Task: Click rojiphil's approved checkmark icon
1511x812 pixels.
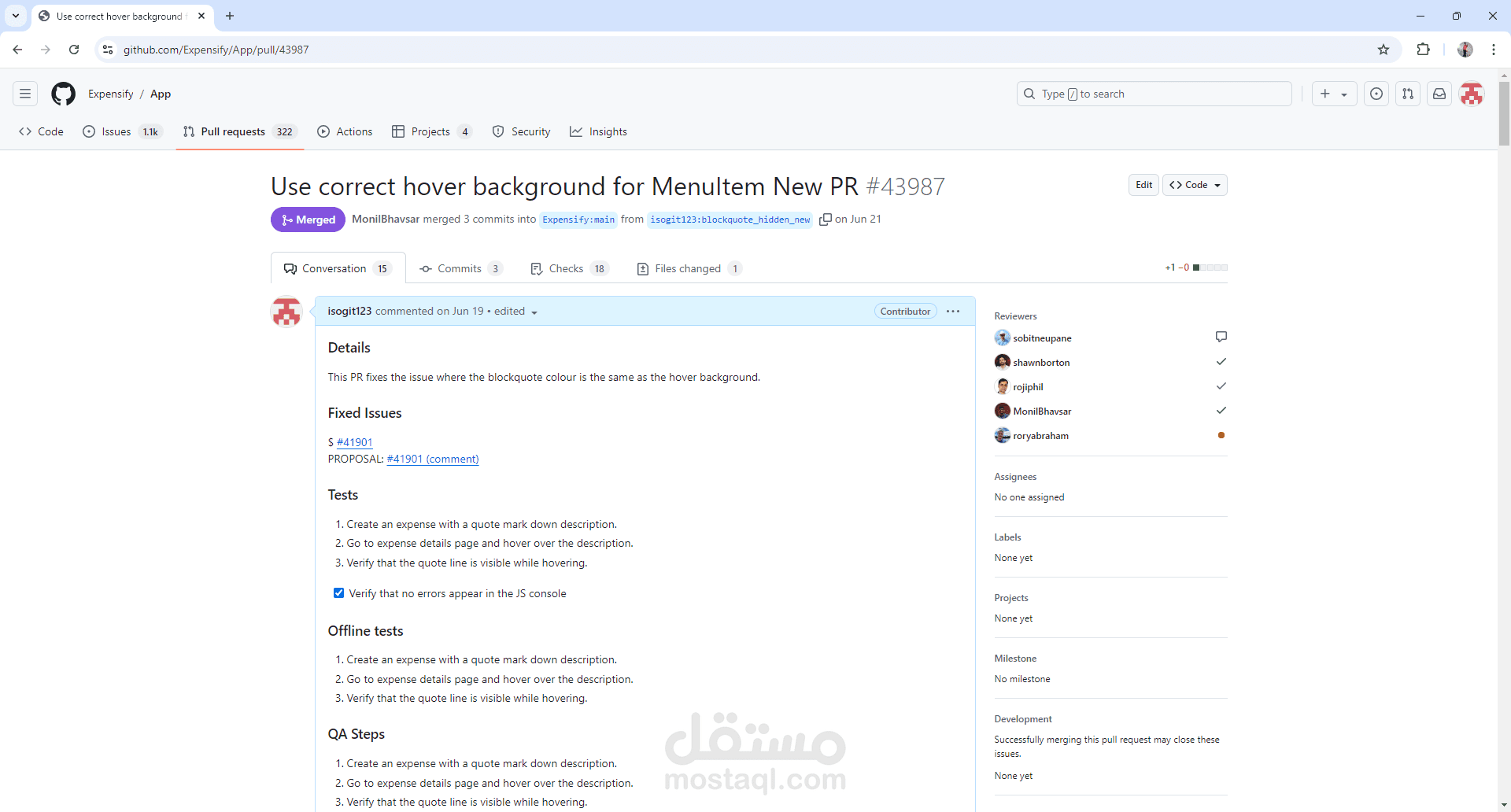Action: 1221,386
